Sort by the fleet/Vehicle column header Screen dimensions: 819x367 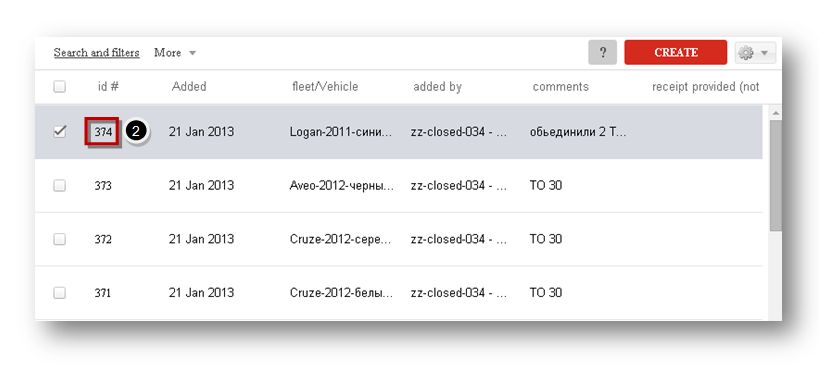(x=325, y=87)
